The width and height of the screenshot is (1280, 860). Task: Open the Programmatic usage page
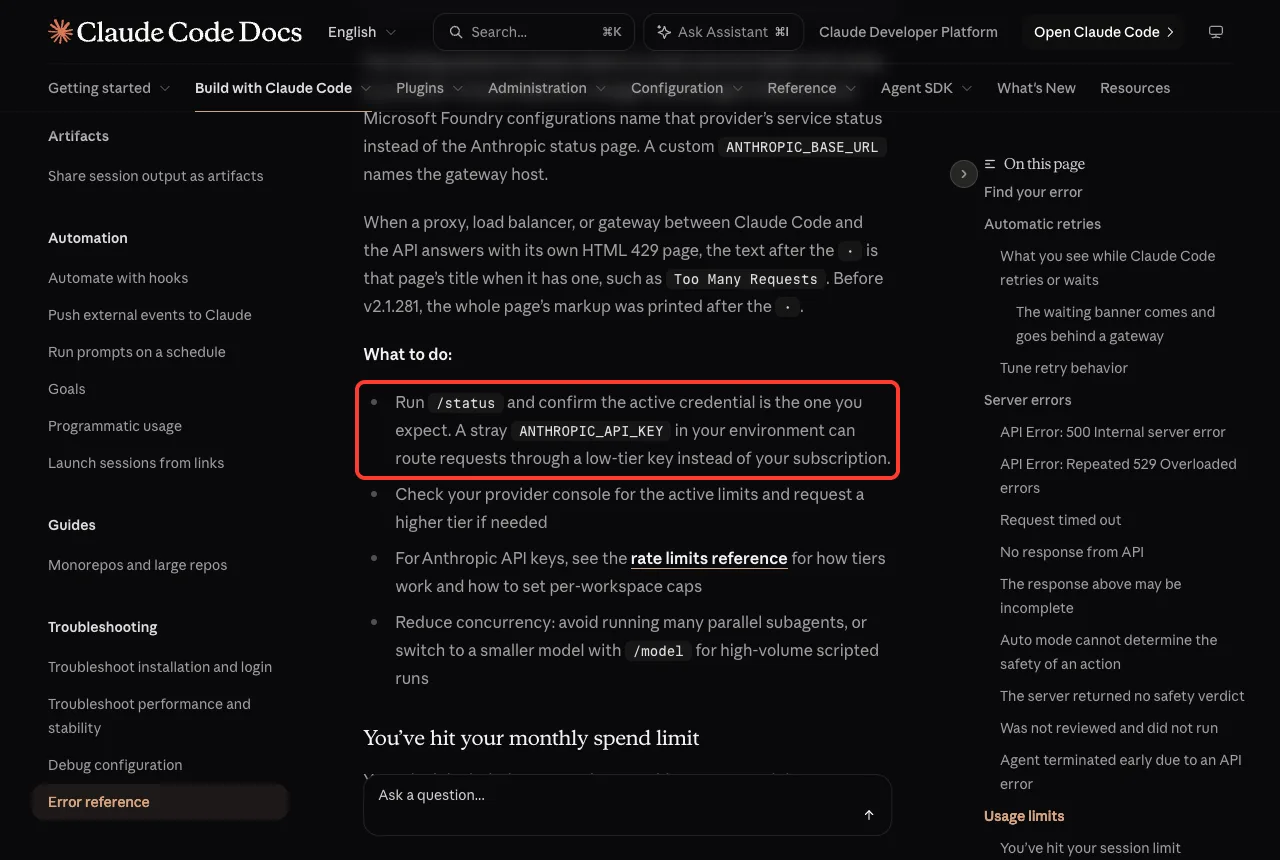[115, 426]
